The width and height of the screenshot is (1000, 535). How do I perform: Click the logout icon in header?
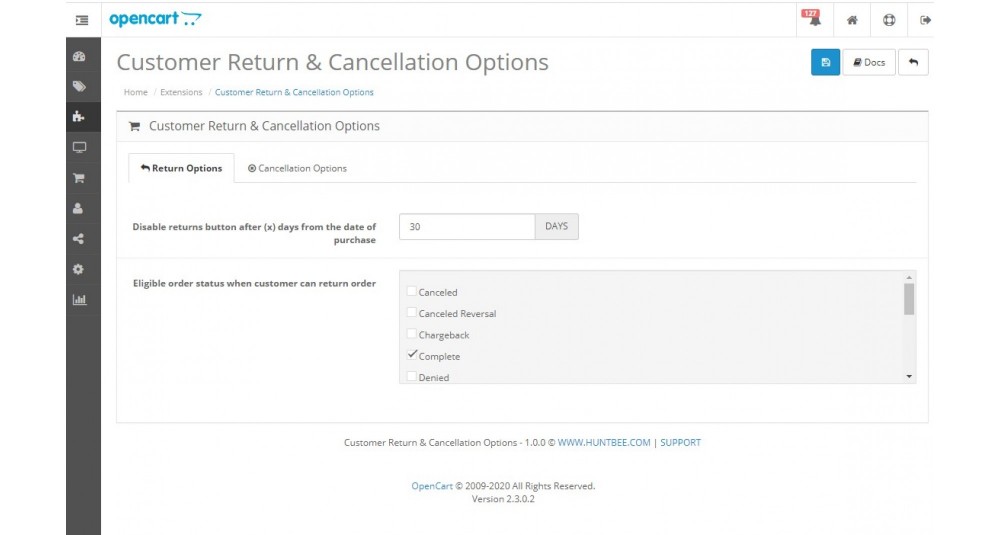925,20
